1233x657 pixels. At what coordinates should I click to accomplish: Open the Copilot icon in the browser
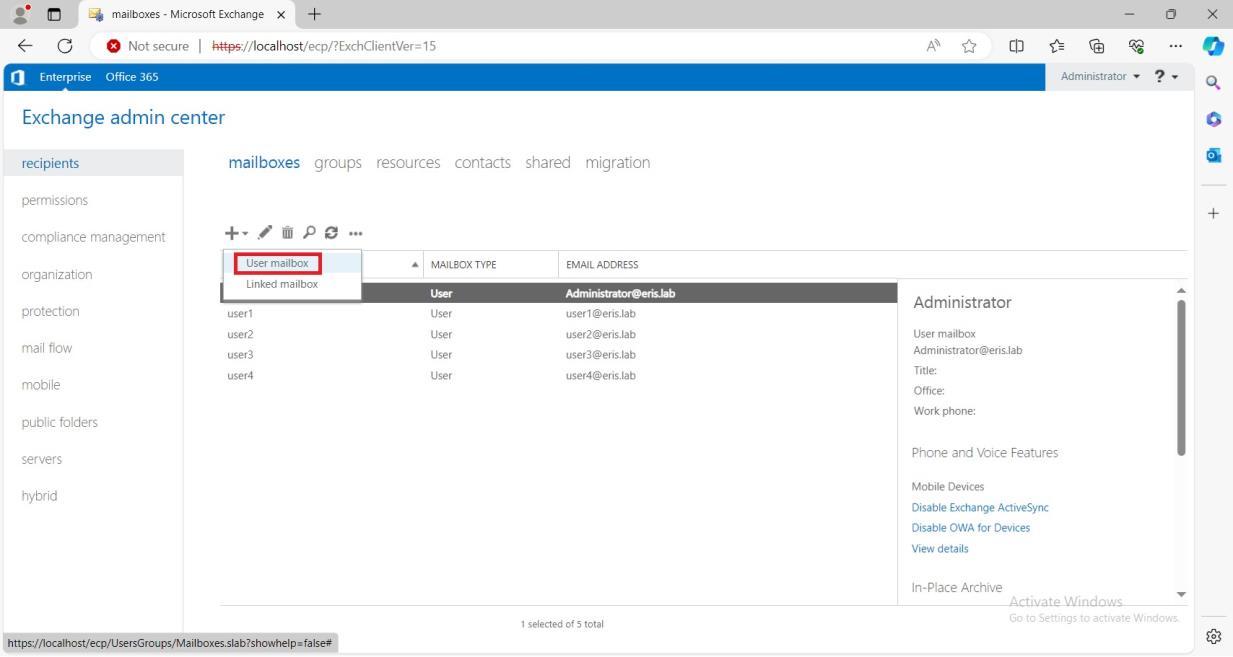point(1214,46)
